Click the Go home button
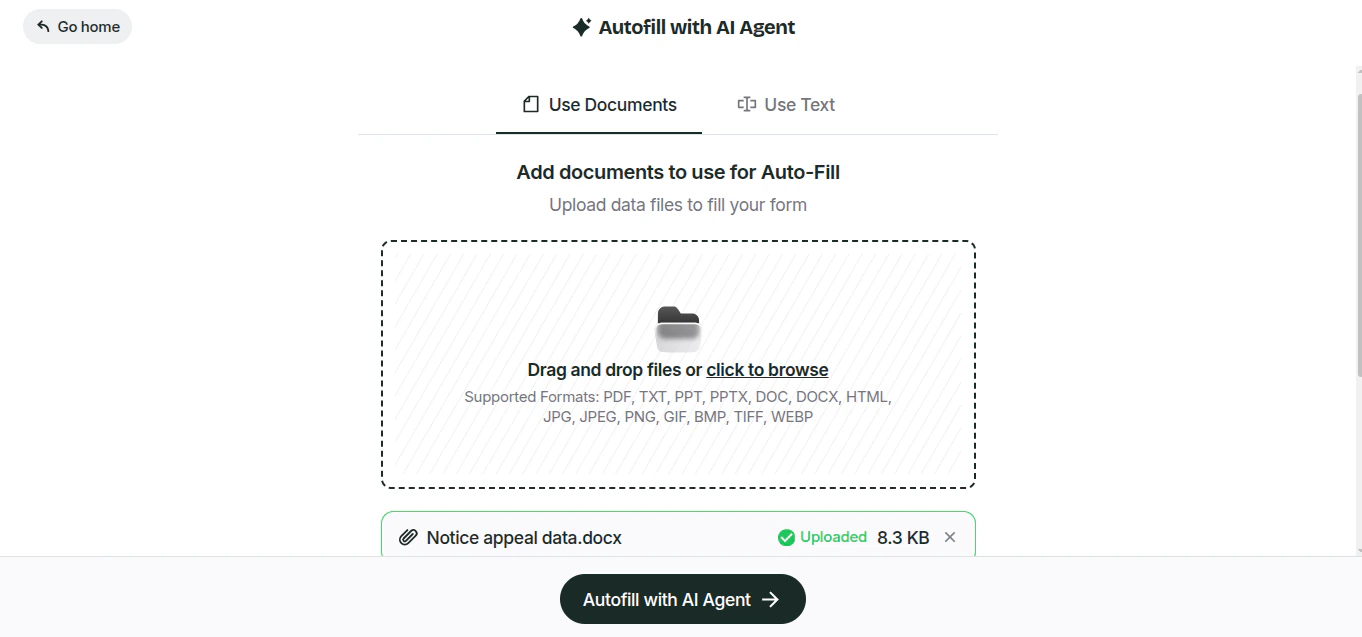 coord(77,27)
